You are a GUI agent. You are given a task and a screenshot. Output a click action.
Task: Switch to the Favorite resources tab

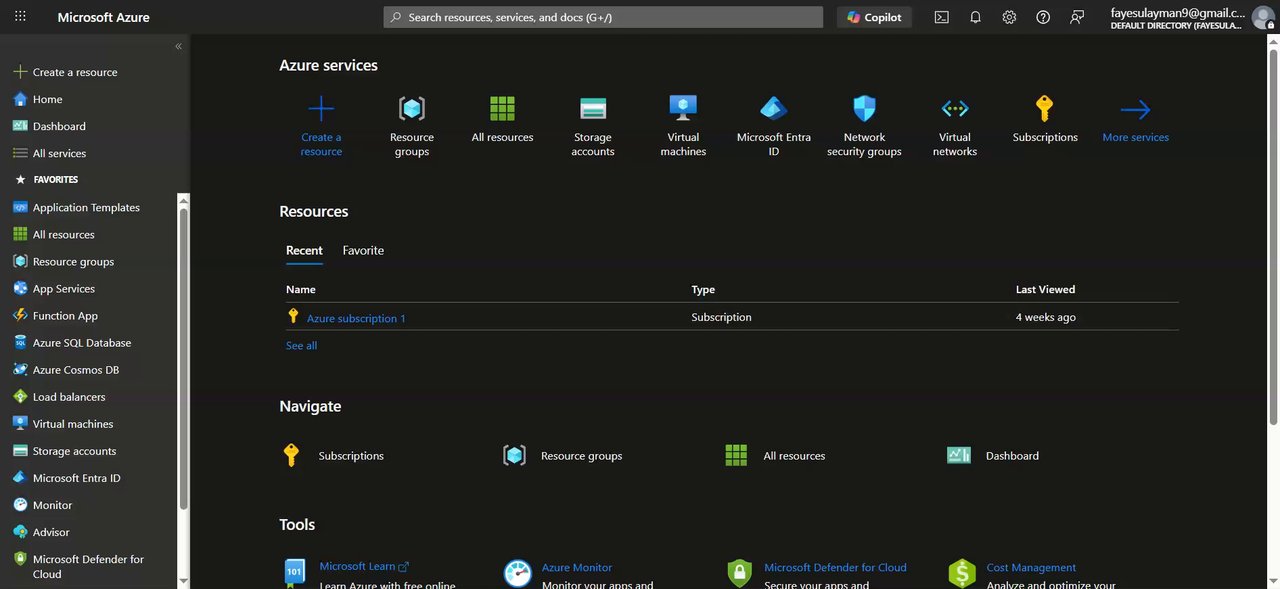coord(363,250)
